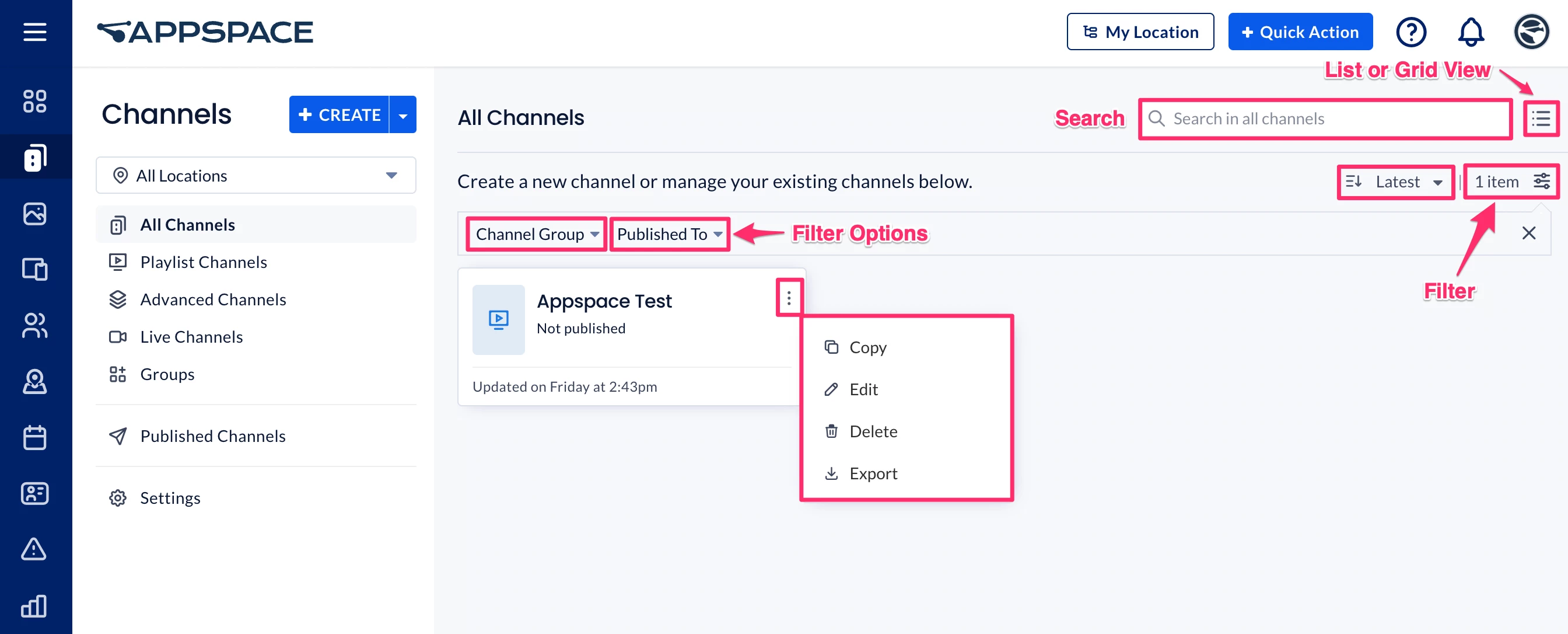
Task: Open the Channel Group filter dropdown
Action: coord(536,234)
